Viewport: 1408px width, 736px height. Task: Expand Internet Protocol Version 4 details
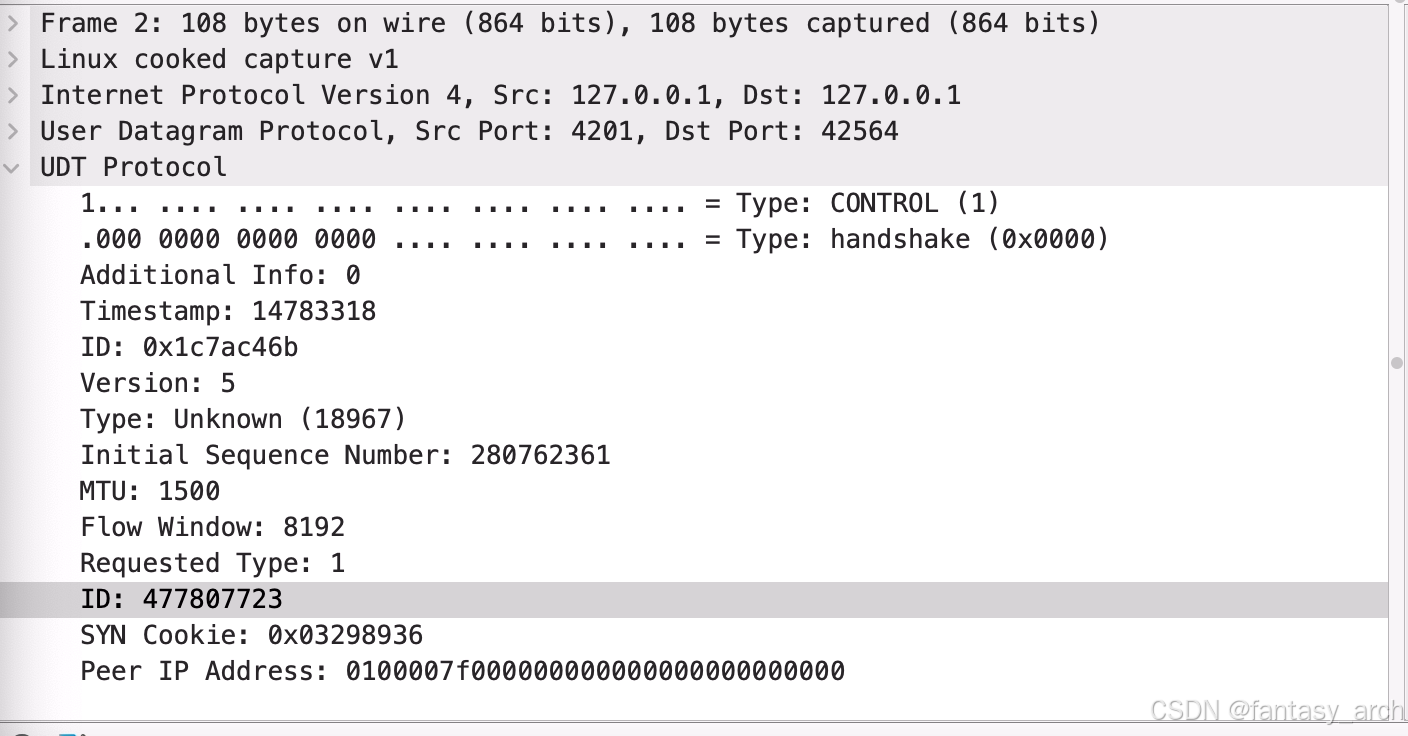(12, 94)
